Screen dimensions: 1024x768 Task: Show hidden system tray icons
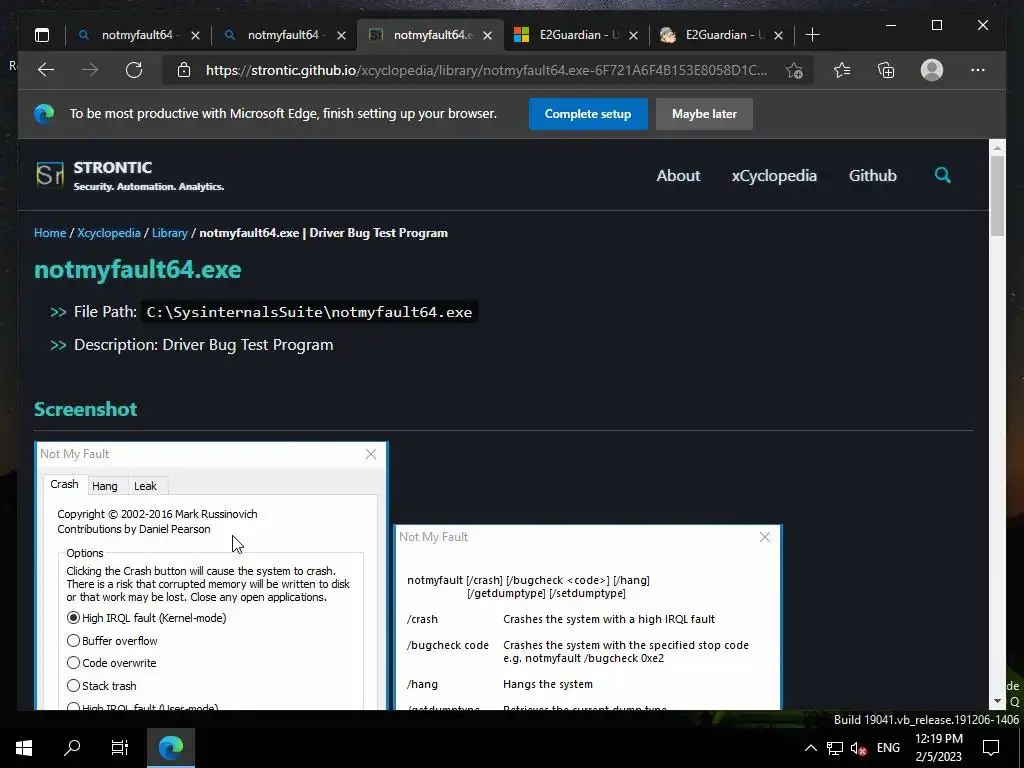[x=810, y=748]
